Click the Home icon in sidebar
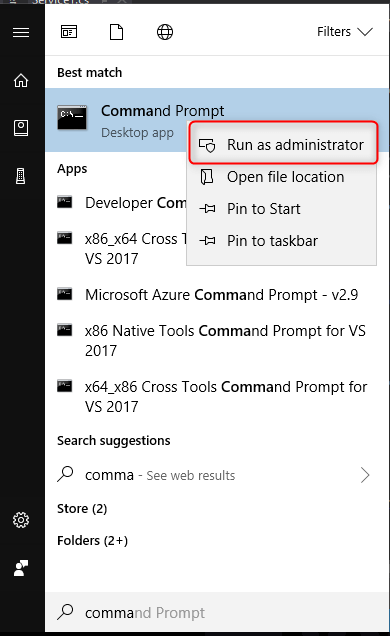This screenshot has height=636, width=390. click(21, 80)
